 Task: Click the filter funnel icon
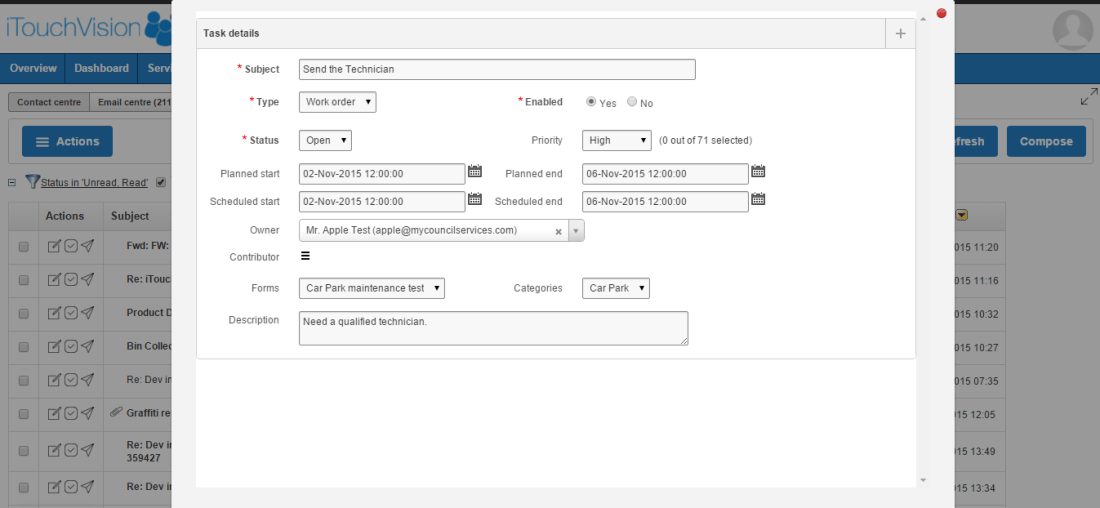click(x=32, y=182)
